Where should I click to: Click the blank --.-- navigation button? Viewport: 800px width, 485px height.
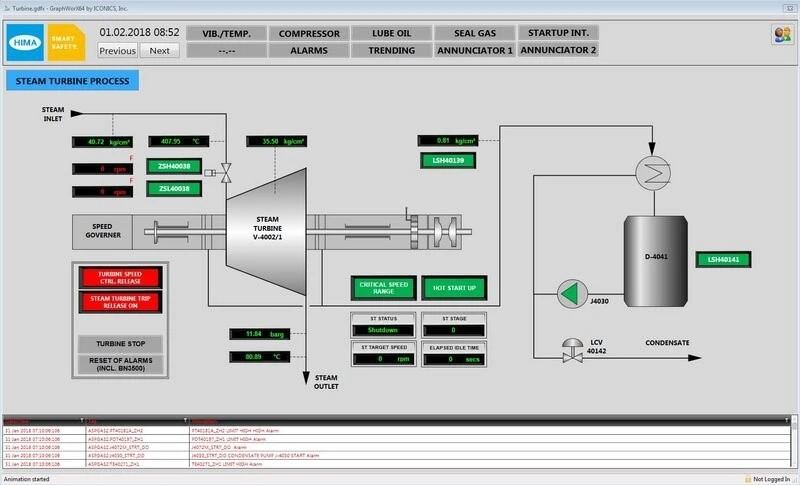(227, 50)
